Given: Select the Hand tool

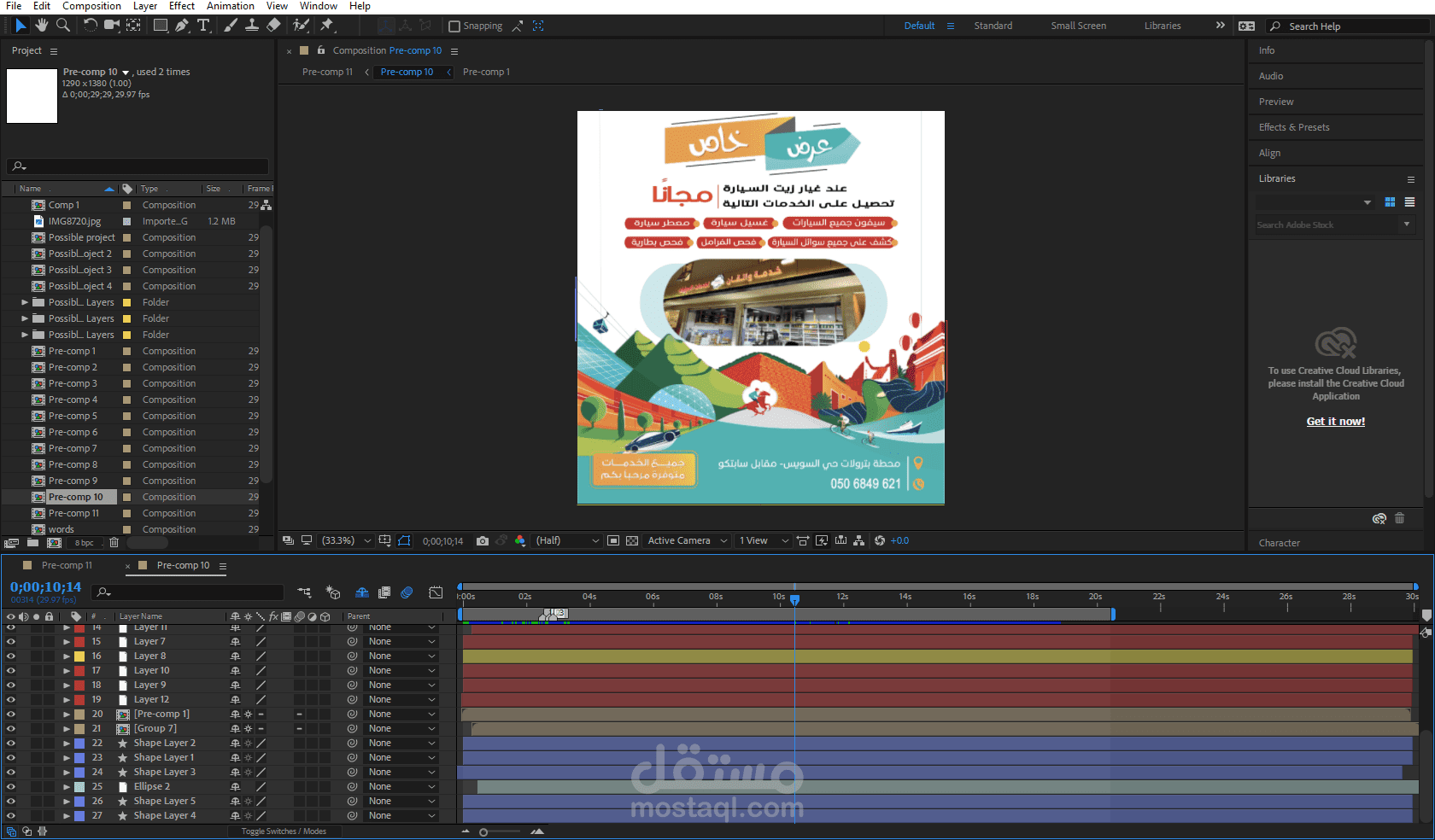Looking at the screenshot, I should [41, 26].
